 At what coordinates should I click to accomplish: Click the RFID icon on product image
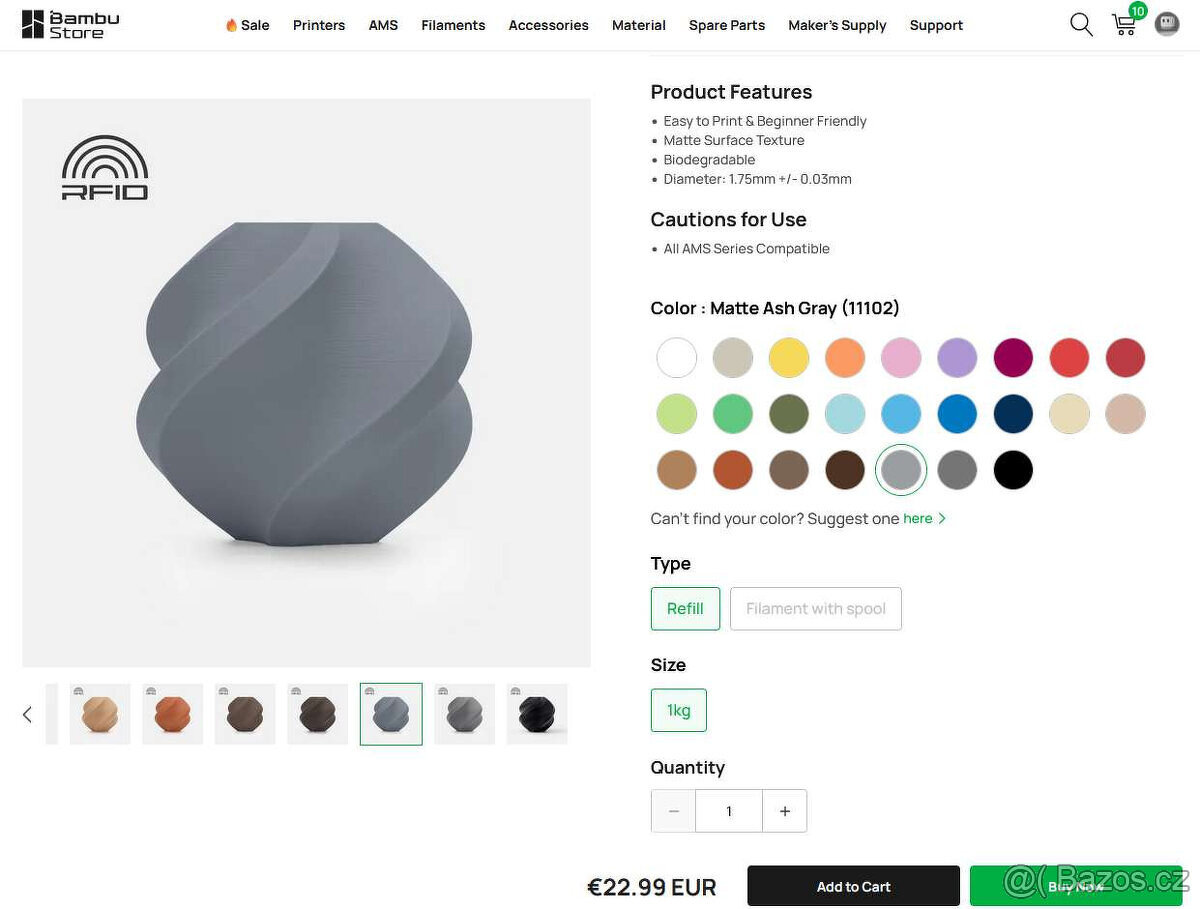(105, 168)
